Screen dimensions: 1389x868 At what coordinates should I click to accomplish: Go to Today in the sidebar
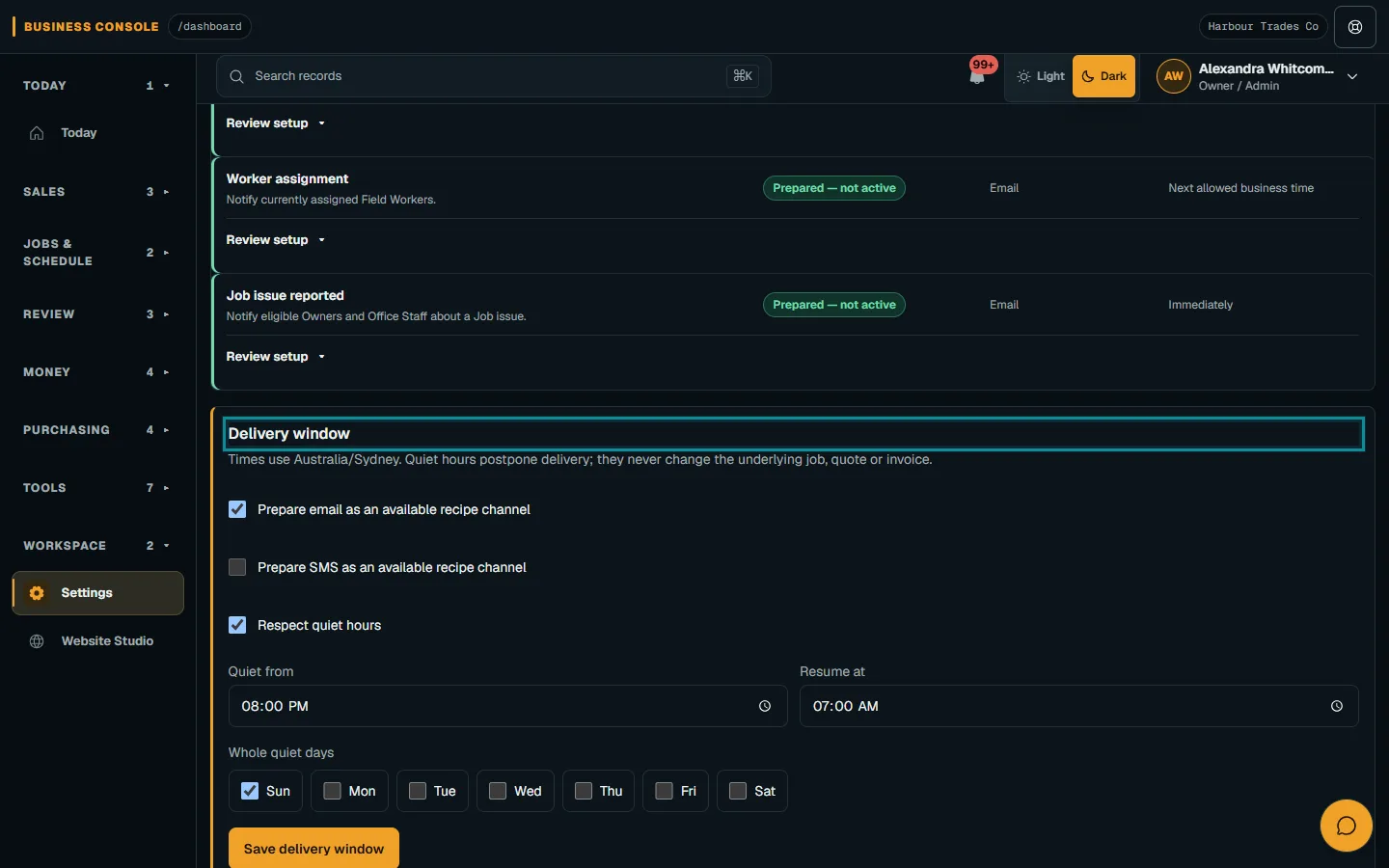click(97, 133)
